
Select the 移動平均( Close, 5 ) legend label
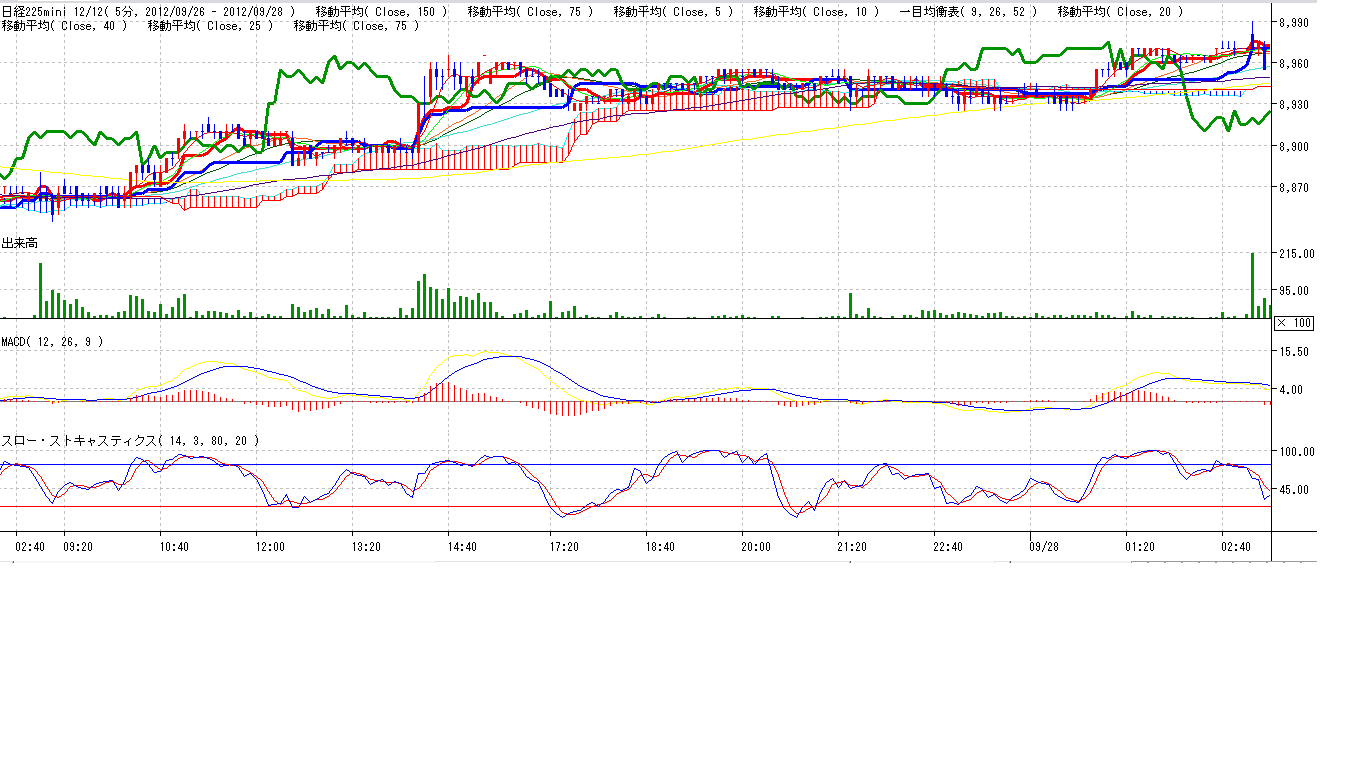673,12
